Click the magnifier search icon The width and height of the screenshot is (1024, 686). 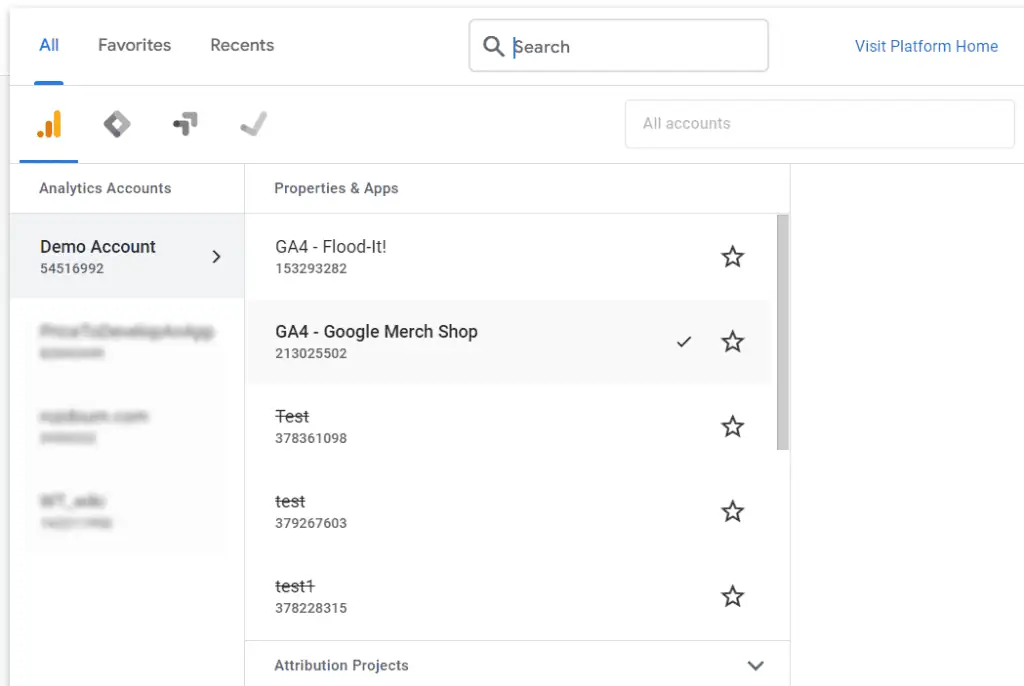pyautogui.click(x=493, y=46)
